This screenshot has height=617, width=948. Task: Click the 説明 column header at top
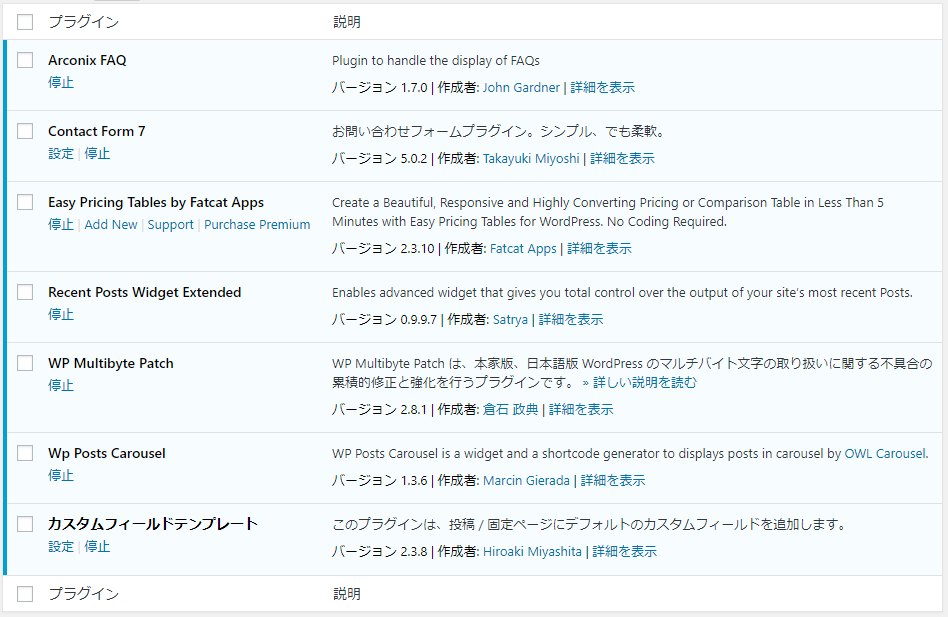coord(347,22)
